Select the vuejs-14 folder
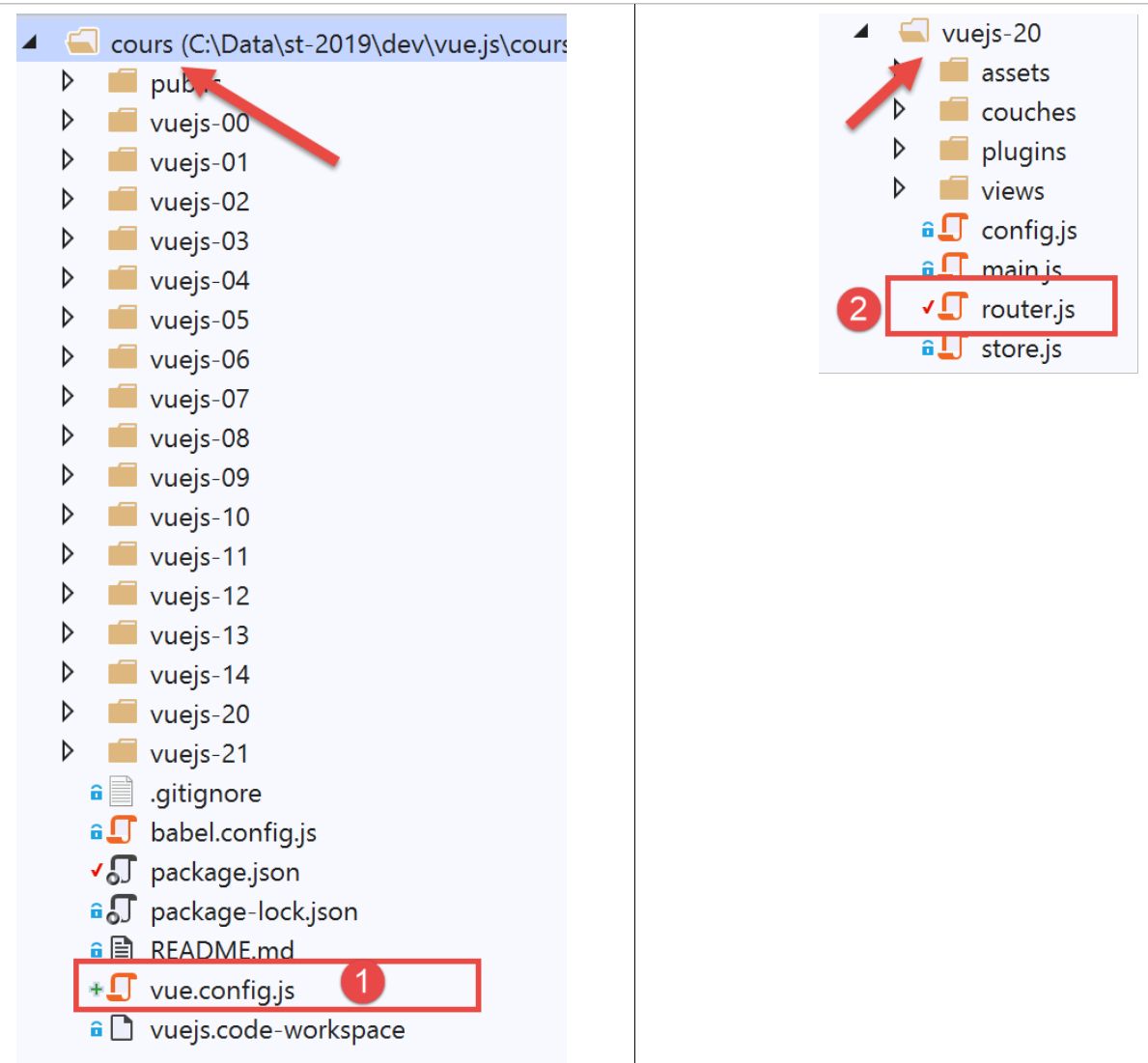Screen dimensions: 1148x1063 [199, 674]
